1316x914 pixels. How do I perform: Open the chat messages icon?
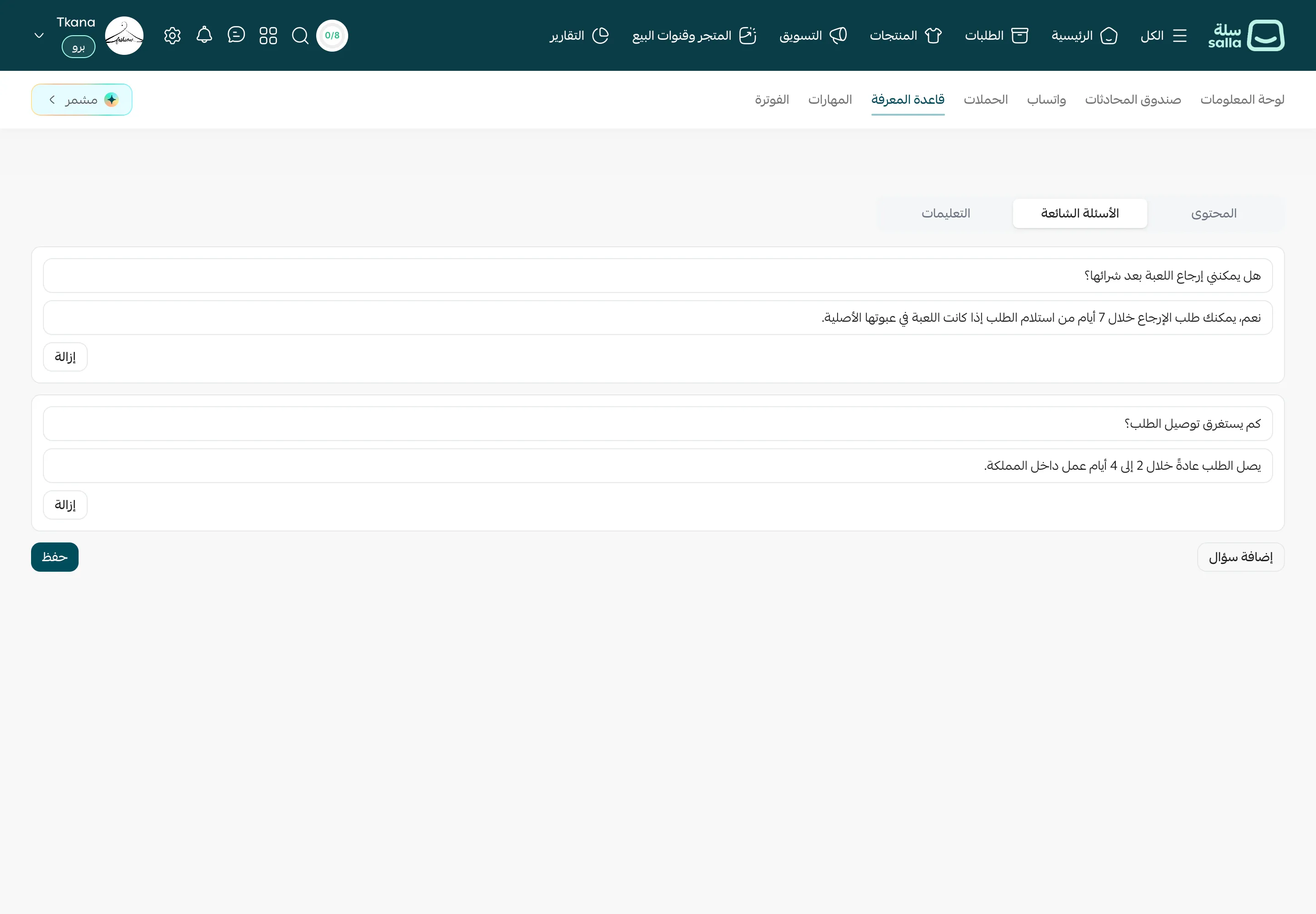click(236, 35)
